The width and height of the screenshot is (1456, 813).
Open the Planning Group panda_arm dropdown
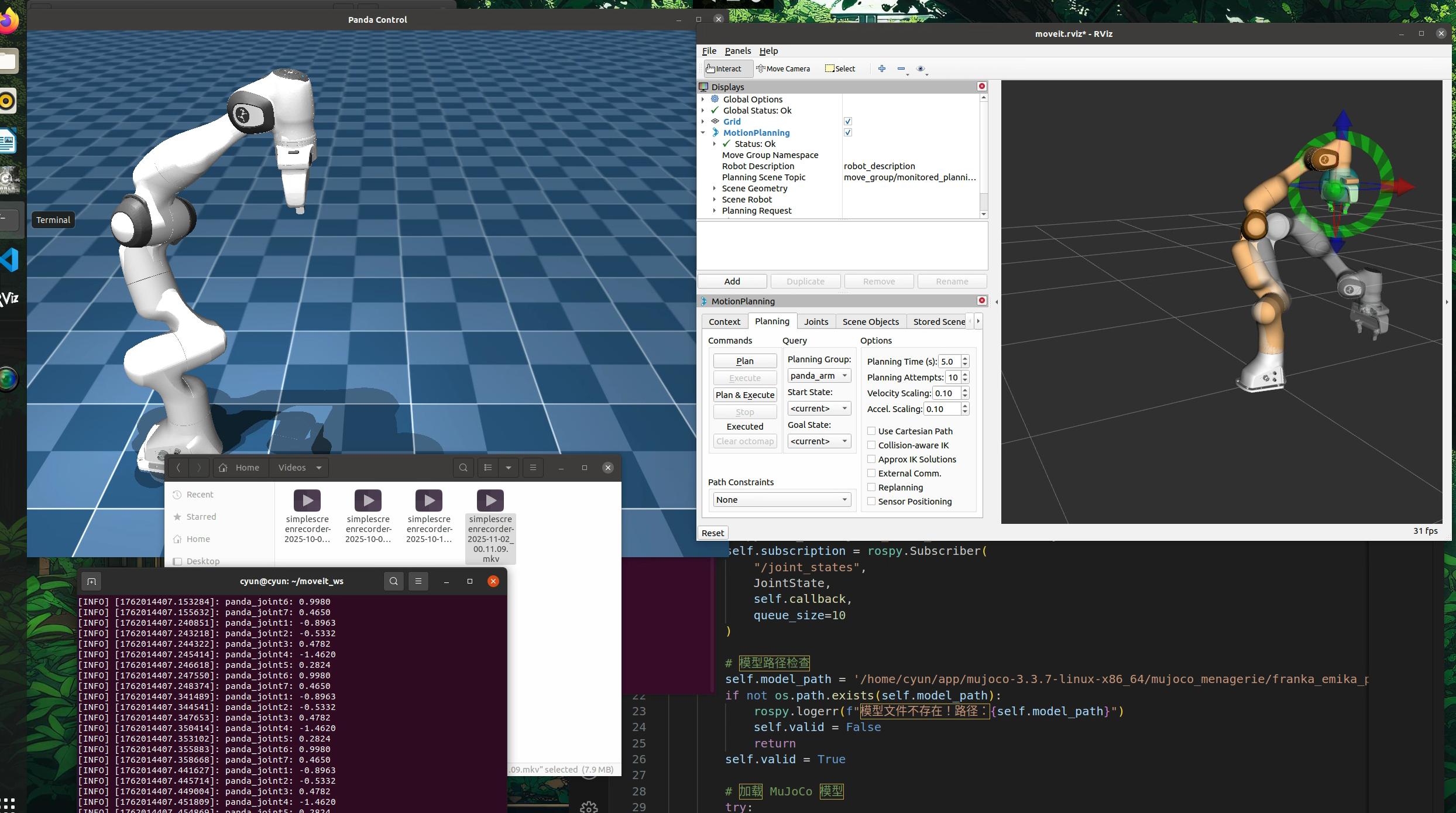tap(819, 376)
